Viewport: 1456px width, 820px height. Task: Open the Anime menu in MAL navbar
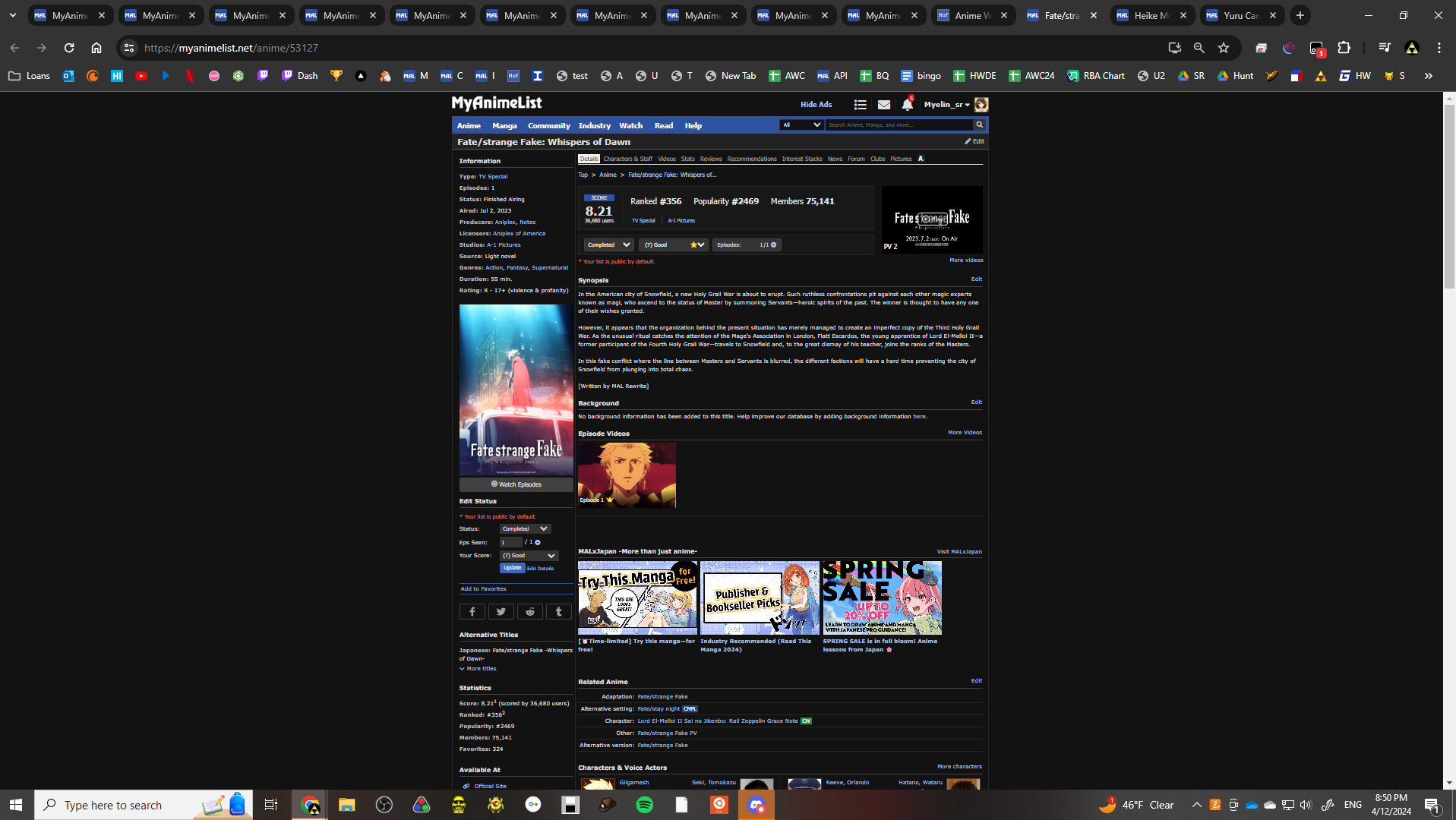[x=469, y=126]
